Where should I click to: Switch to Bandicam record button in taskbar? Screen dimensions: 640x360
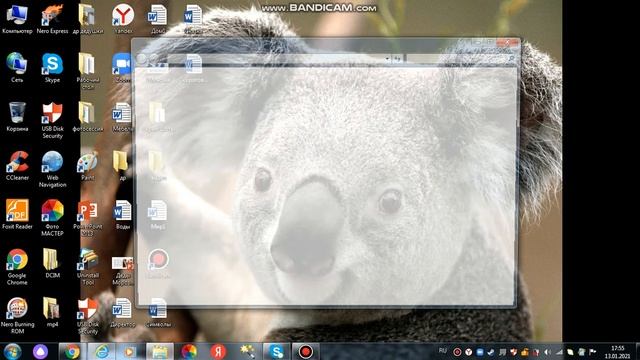305,351
